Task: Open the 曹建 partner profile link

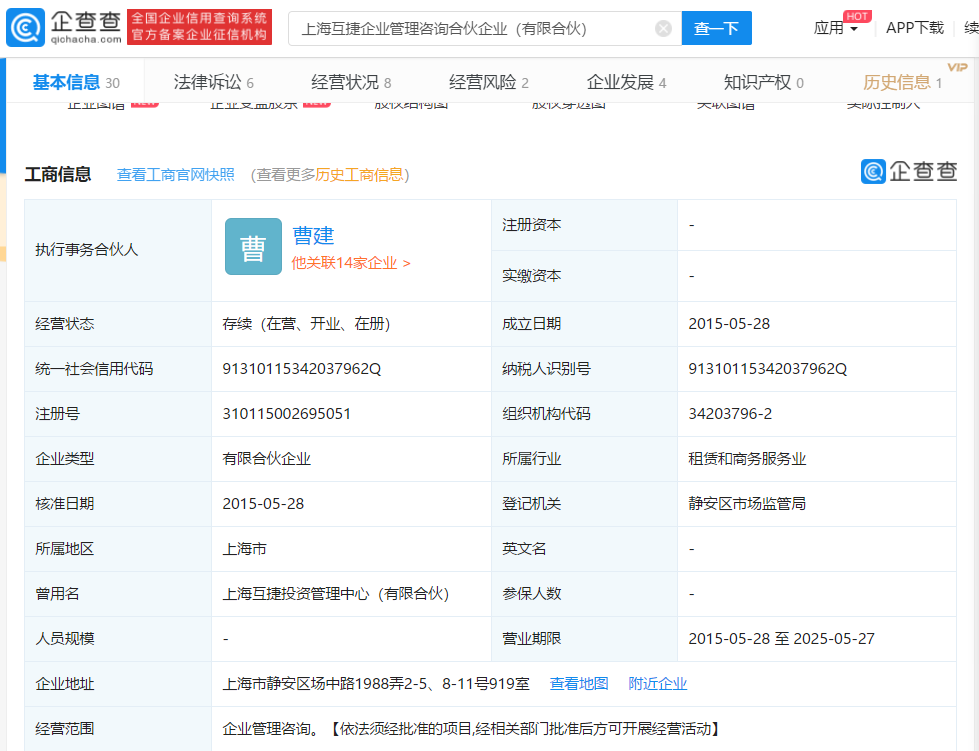Action: [313, 235]
